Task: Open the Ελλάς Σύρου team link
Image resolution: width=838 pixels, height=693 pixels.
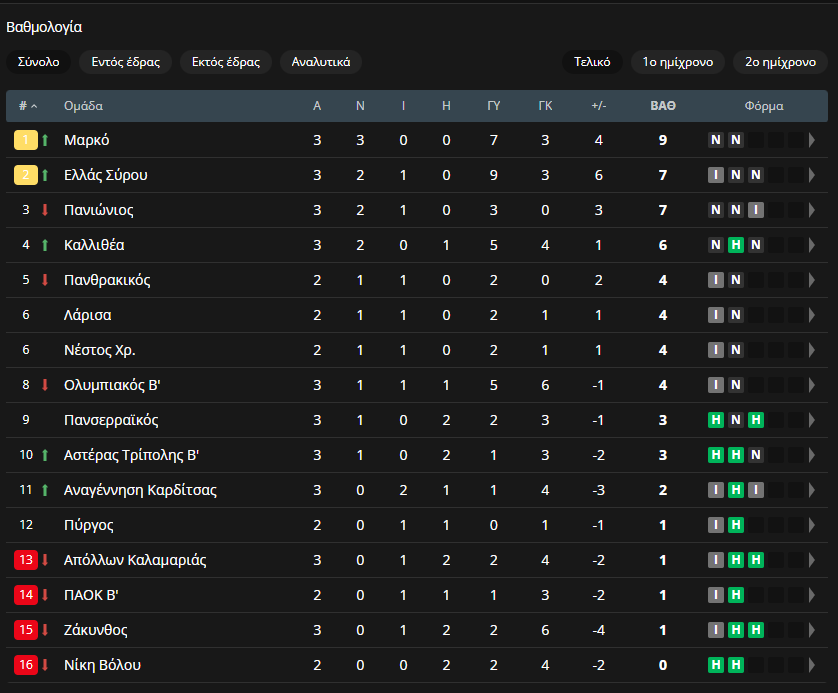Action: tap(106, 175)
